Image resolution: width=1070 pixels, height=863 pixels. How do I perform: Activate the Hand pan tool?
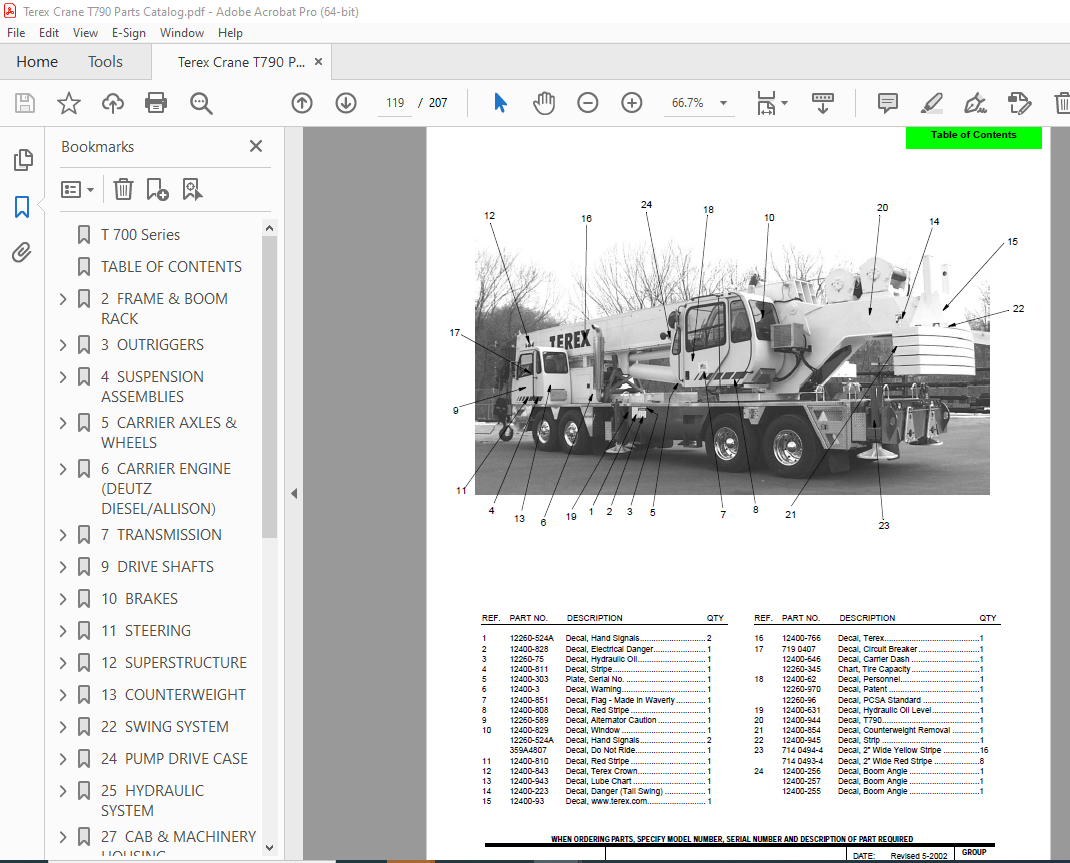[544, 103]
